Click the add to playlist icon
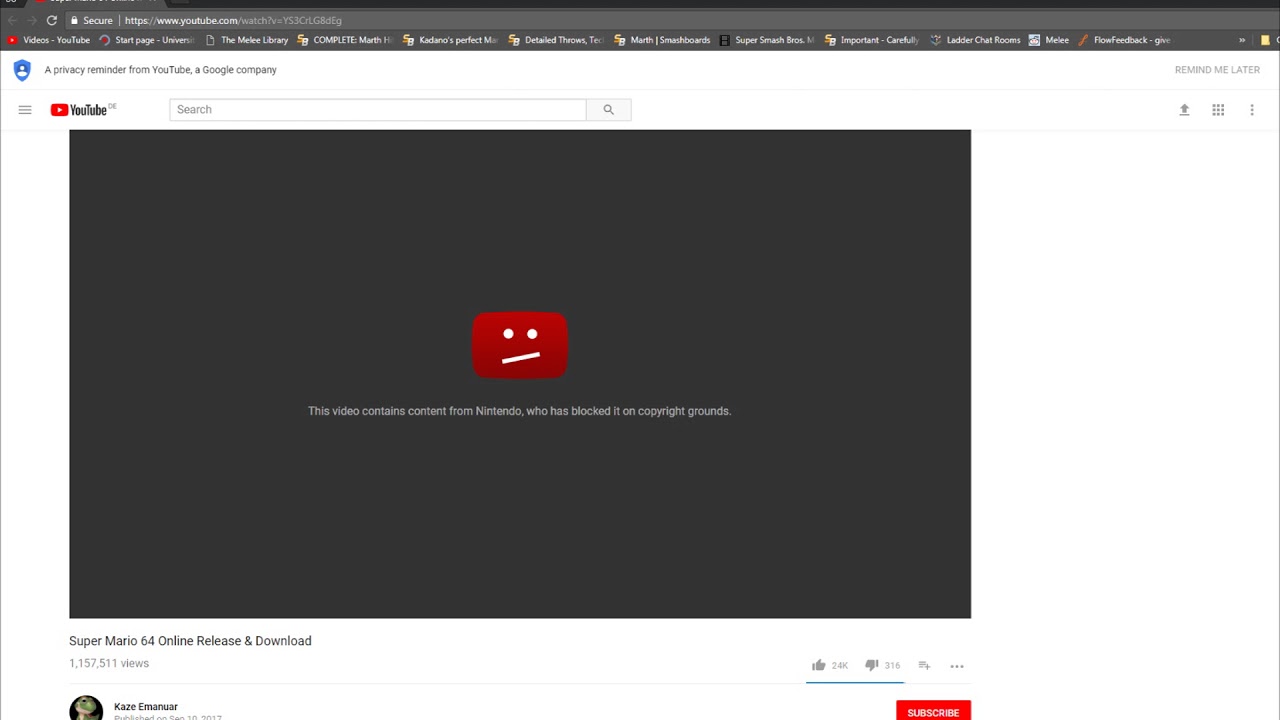 [924, 665]
